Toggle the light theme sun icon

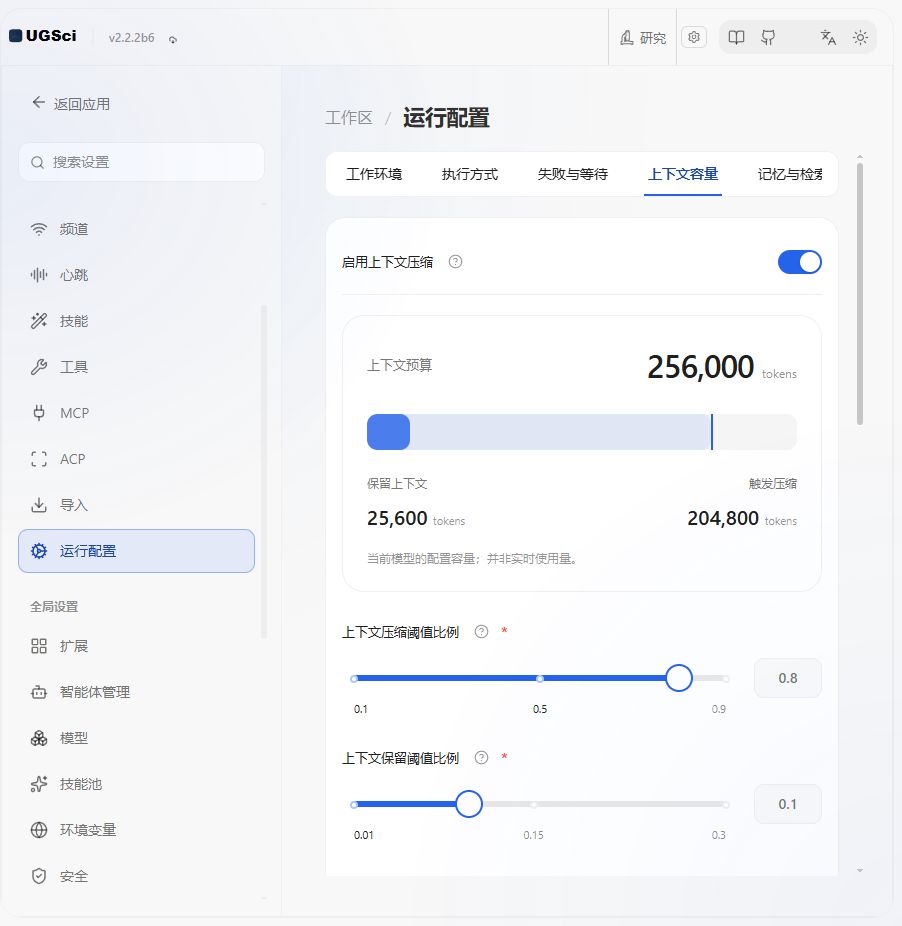tap(860, 38)
